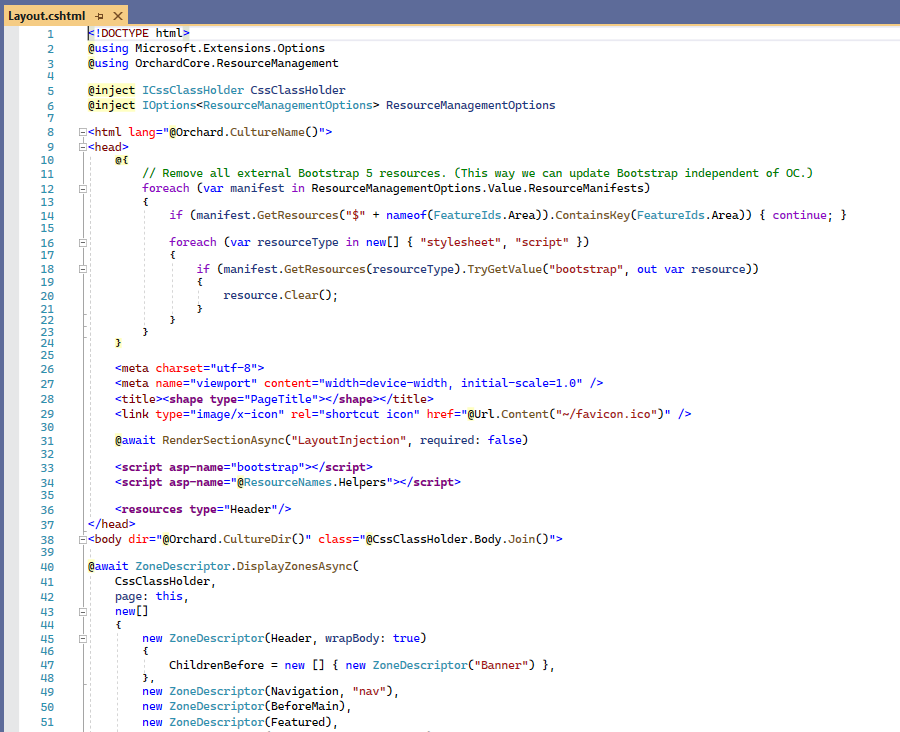The height and width of the screenshot is (732, 900).
Task: Click OrchardCore.ResourceManagement in the using directive
Action: tap(236, 63)
